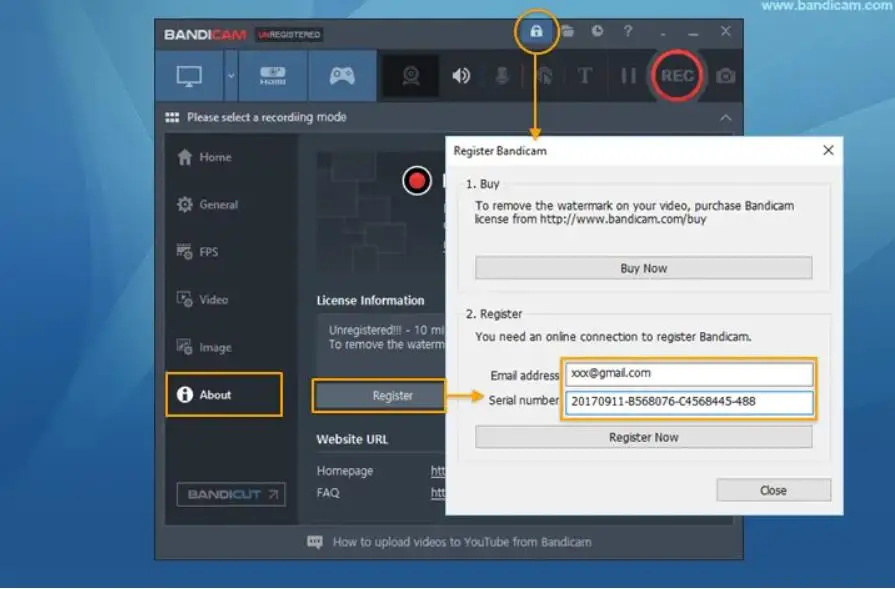Click the lock register icon in title bar
Image resolution: width=895 pixels, height=589 pixels.
(x=536, y=31)
